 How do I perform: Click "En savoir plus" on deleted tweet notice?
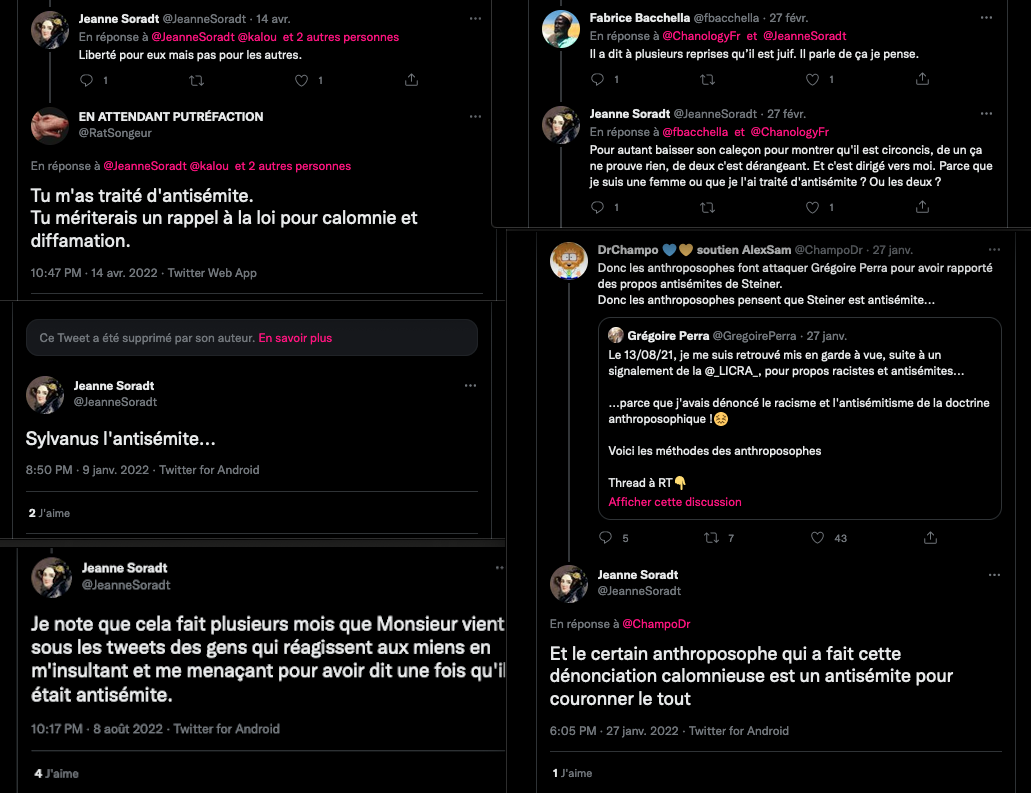click(x=295, y=338)
